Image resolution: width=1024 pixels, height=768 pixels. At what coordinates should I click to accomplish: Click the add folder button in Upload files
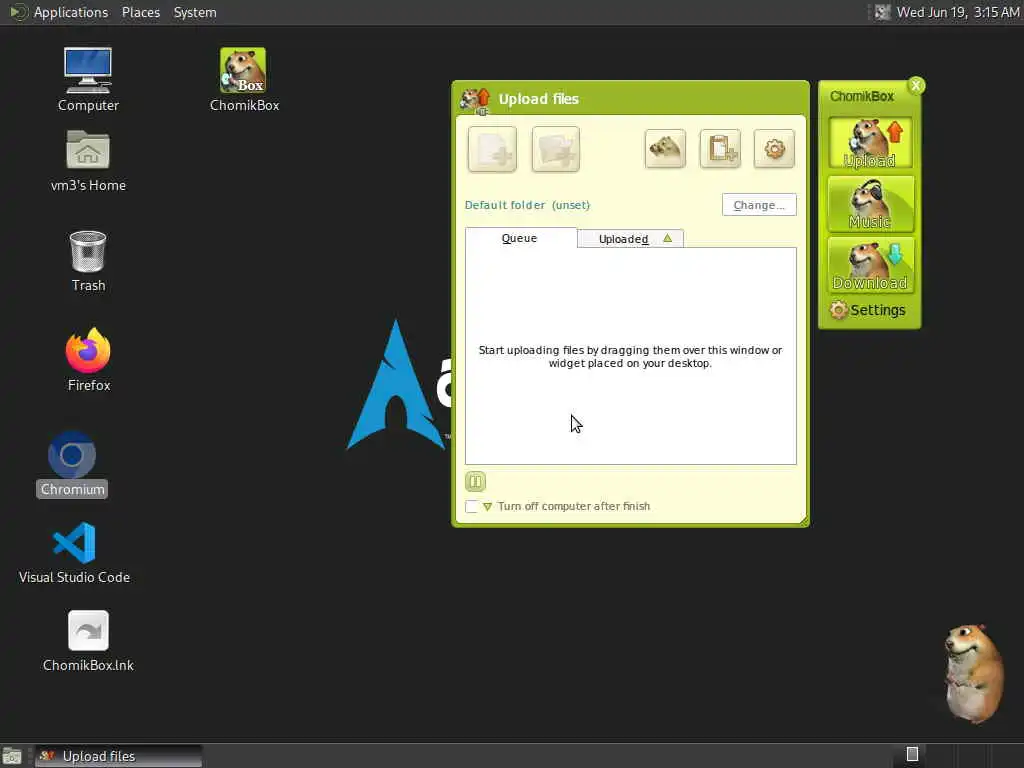click(556, 150)
